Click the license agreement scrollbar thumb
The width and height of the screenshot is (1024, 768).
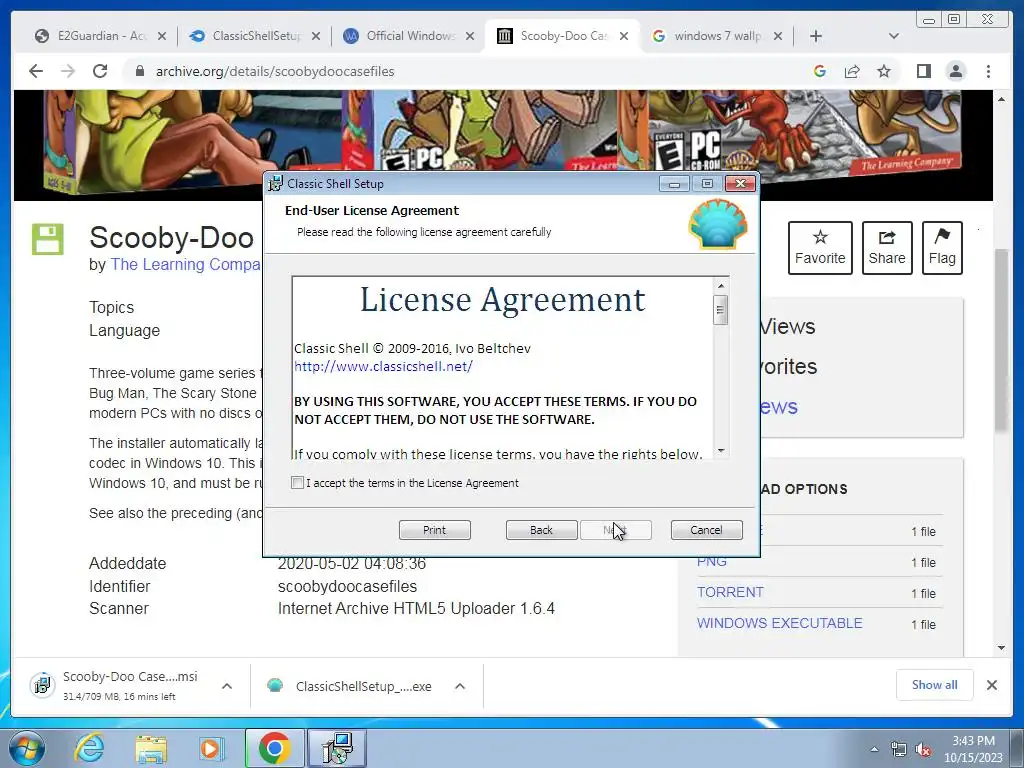pyautogui.click(x=720, y=310)
